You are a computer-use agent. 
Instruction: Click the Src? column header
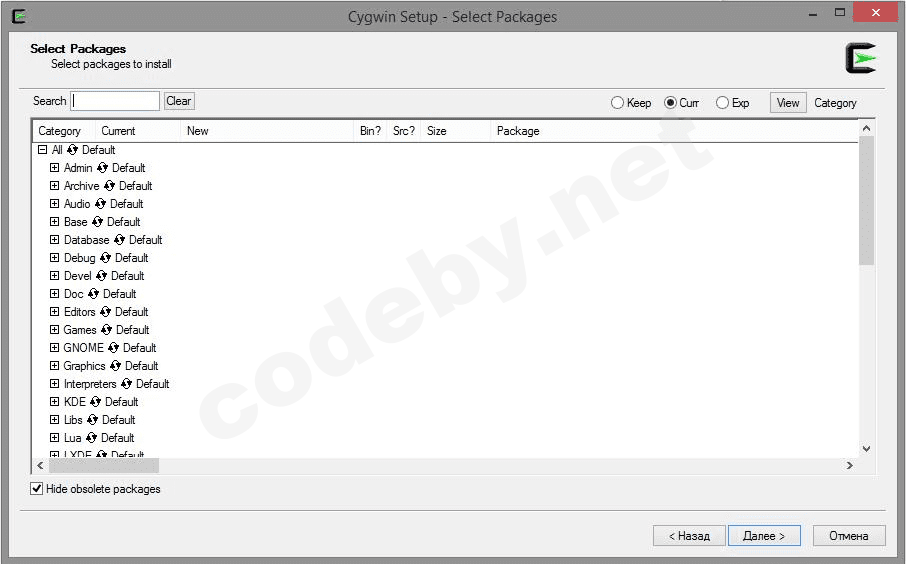(x=404, y=131)
